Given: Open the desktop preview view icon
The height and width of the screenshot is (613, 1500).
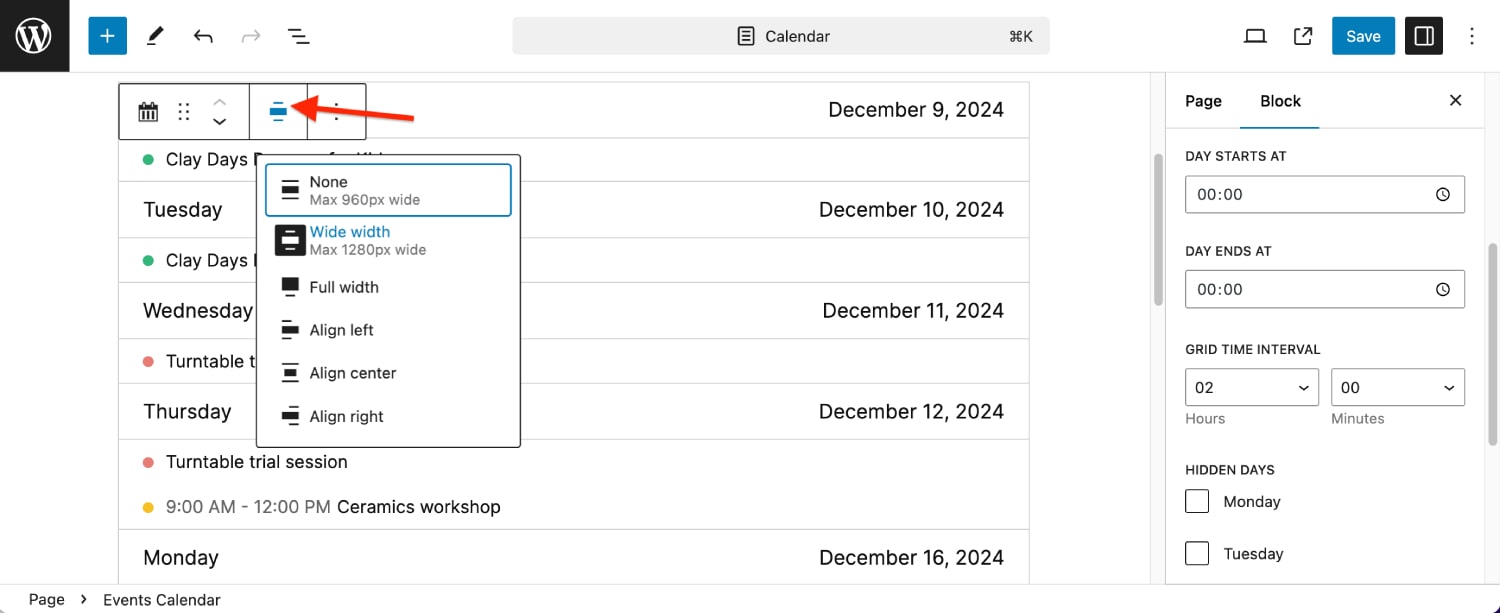Looking at the screenshot, I should point(1255,36).
